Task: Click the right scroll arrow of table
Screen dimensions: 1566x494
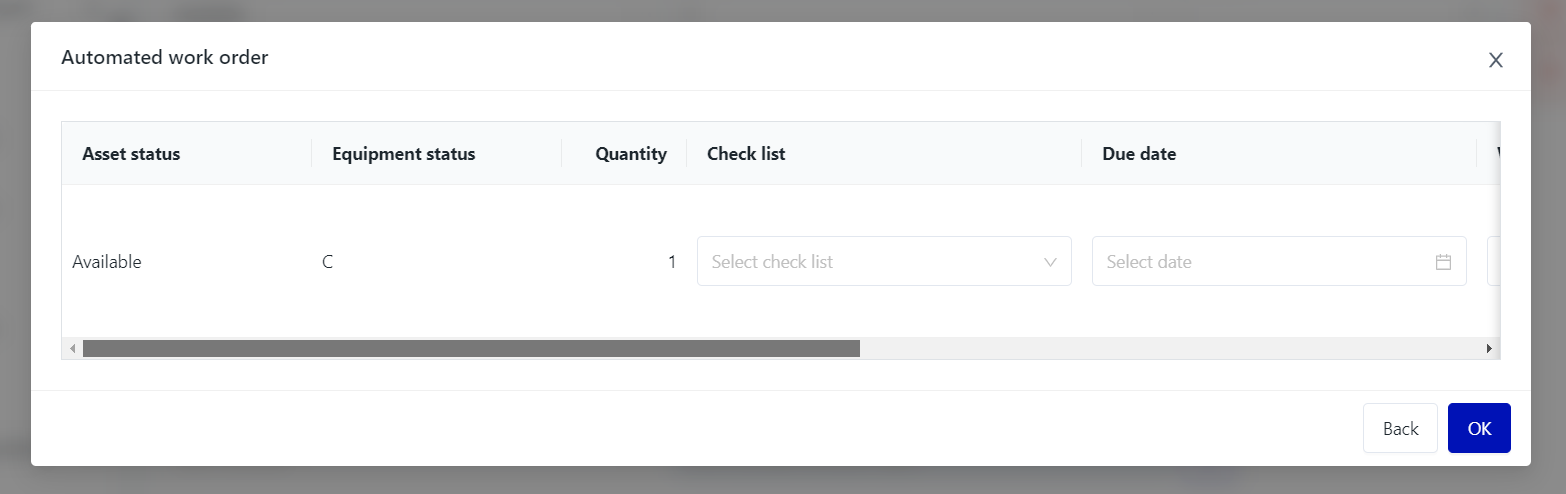Action: pos(1489,349)
